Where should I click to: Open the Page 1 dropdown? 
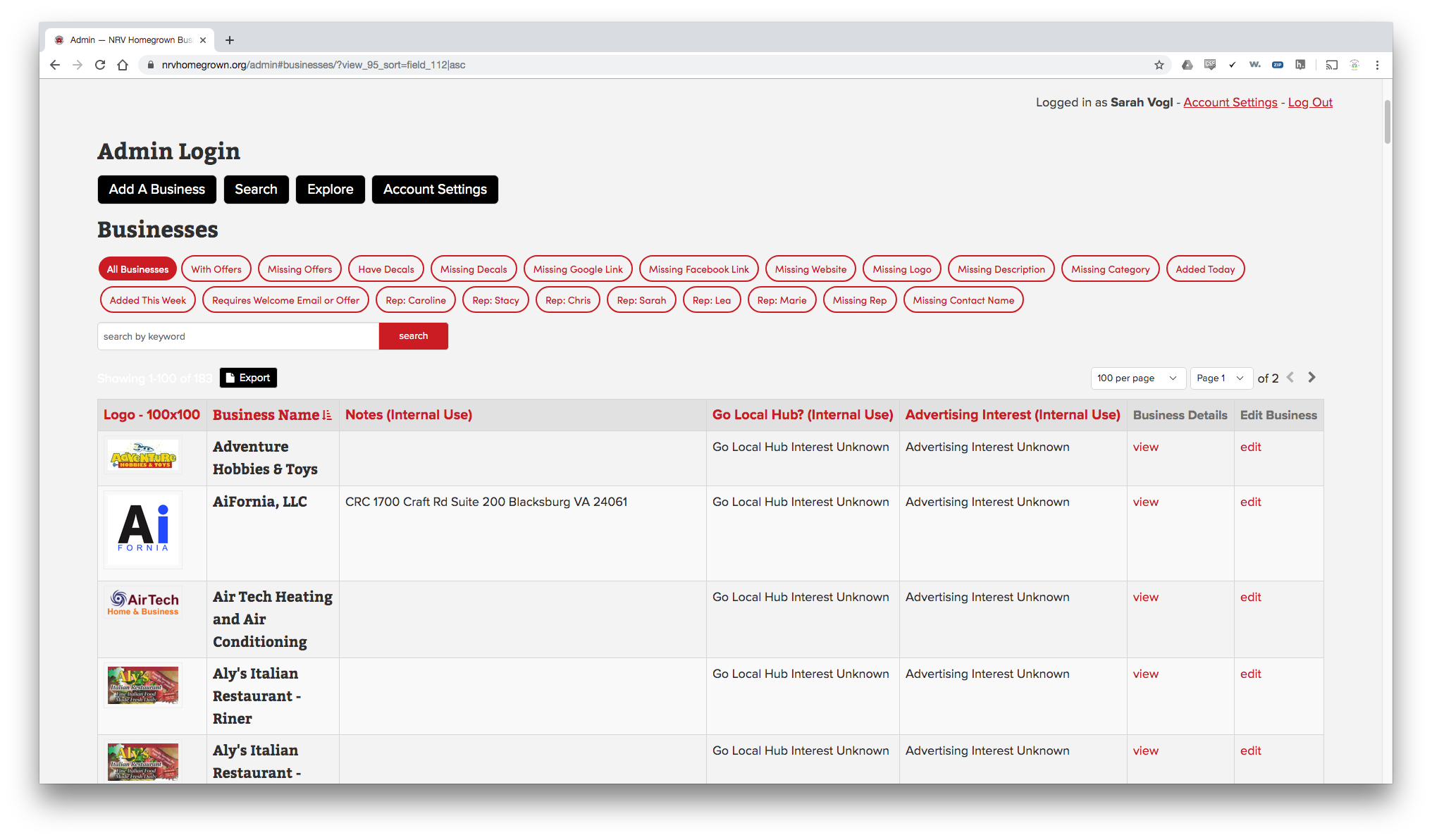[1221, 378]
